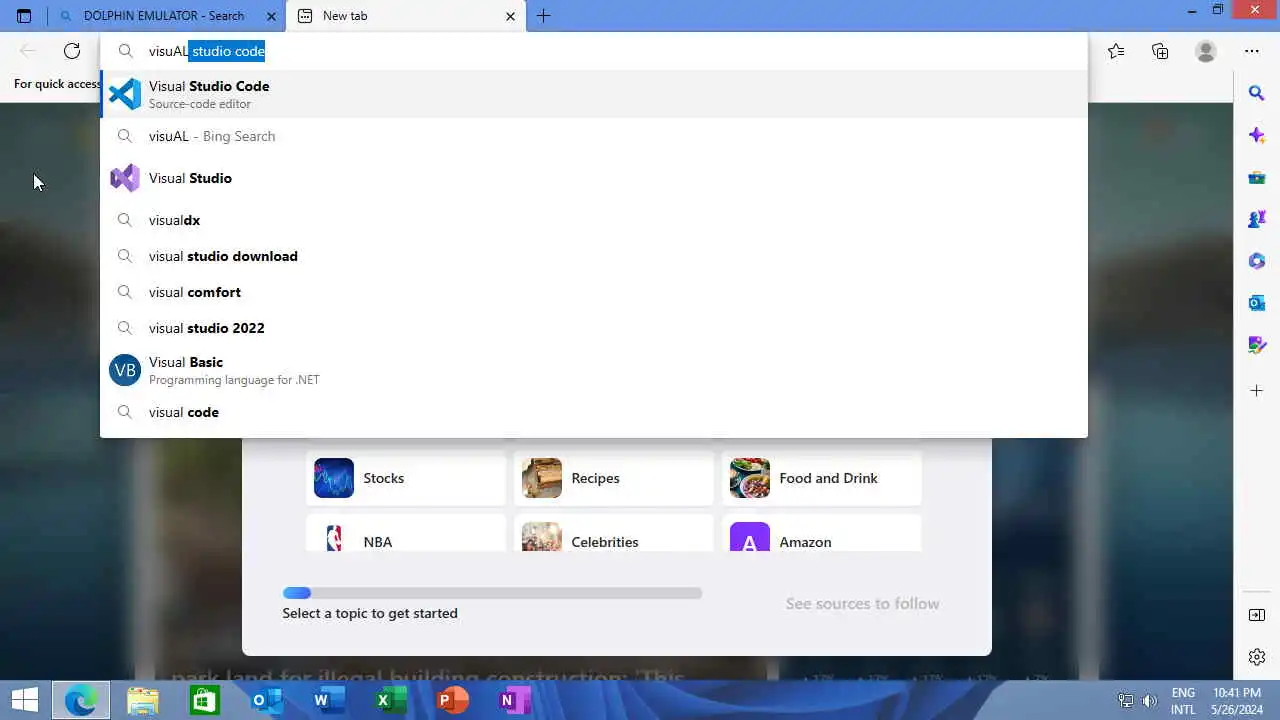Click the Visual Studio Code logo icon

click(125, 94)
